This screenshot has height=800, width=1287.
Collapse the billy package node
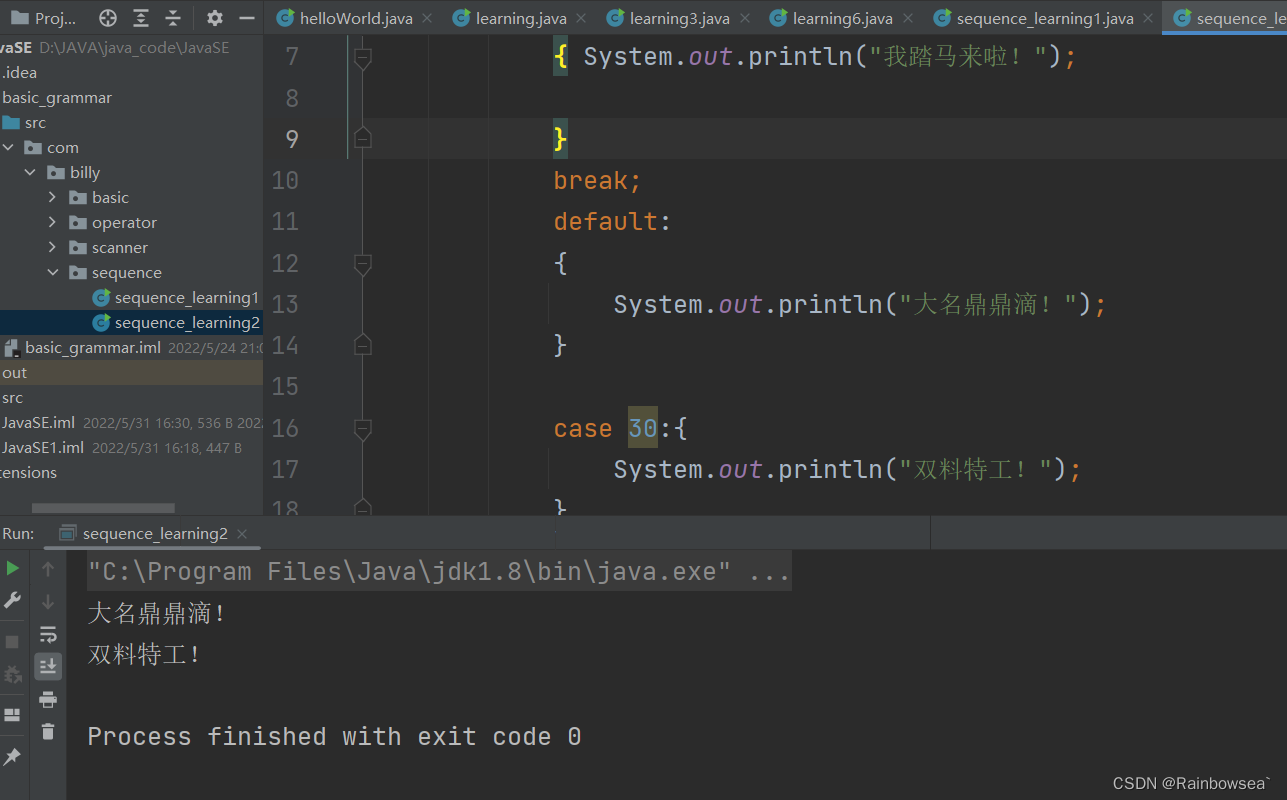(30, 172)
